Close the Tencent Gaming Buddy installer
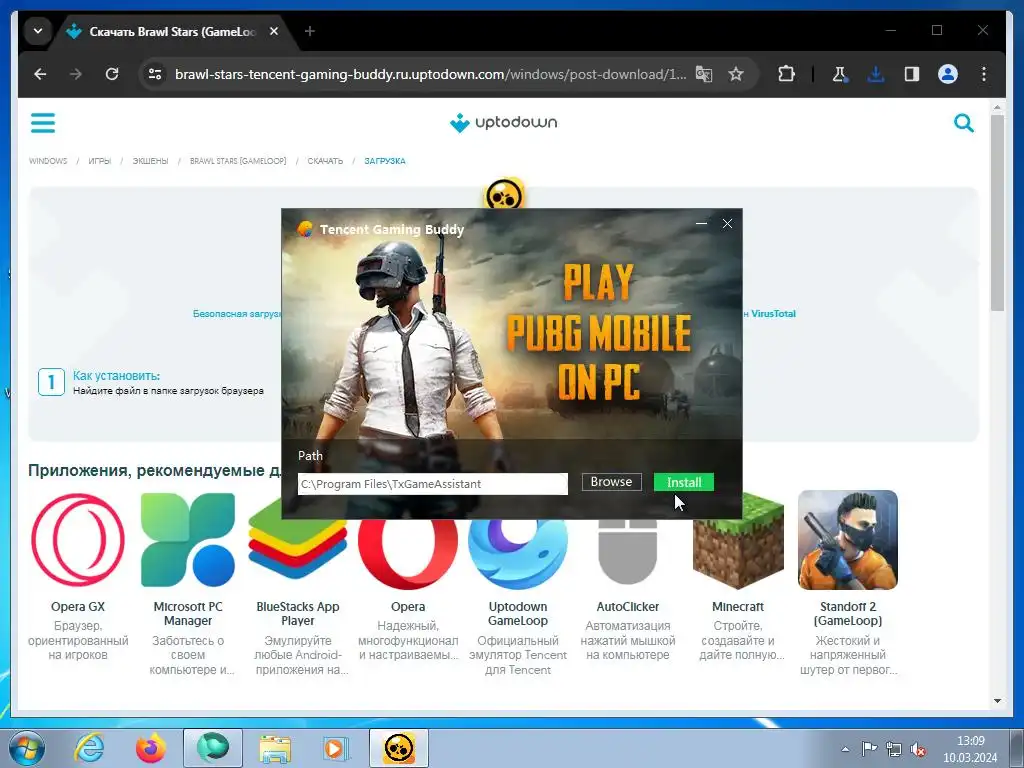The width and height of the screenshot is (1024, 768). click(x=727, y=223)
